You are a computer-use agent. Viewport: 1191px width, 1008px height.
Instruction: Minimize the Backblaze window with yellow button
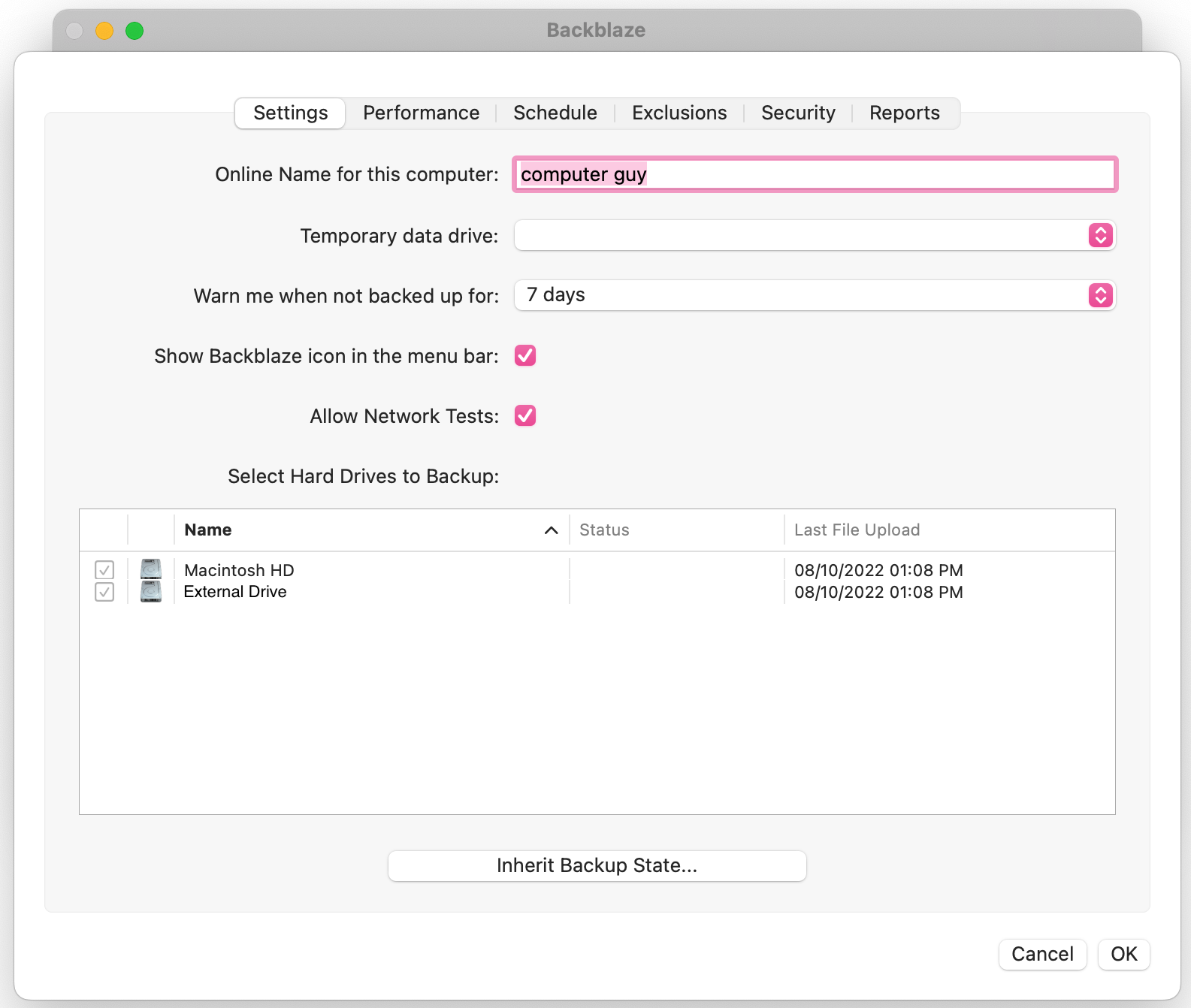coord(104,30)
